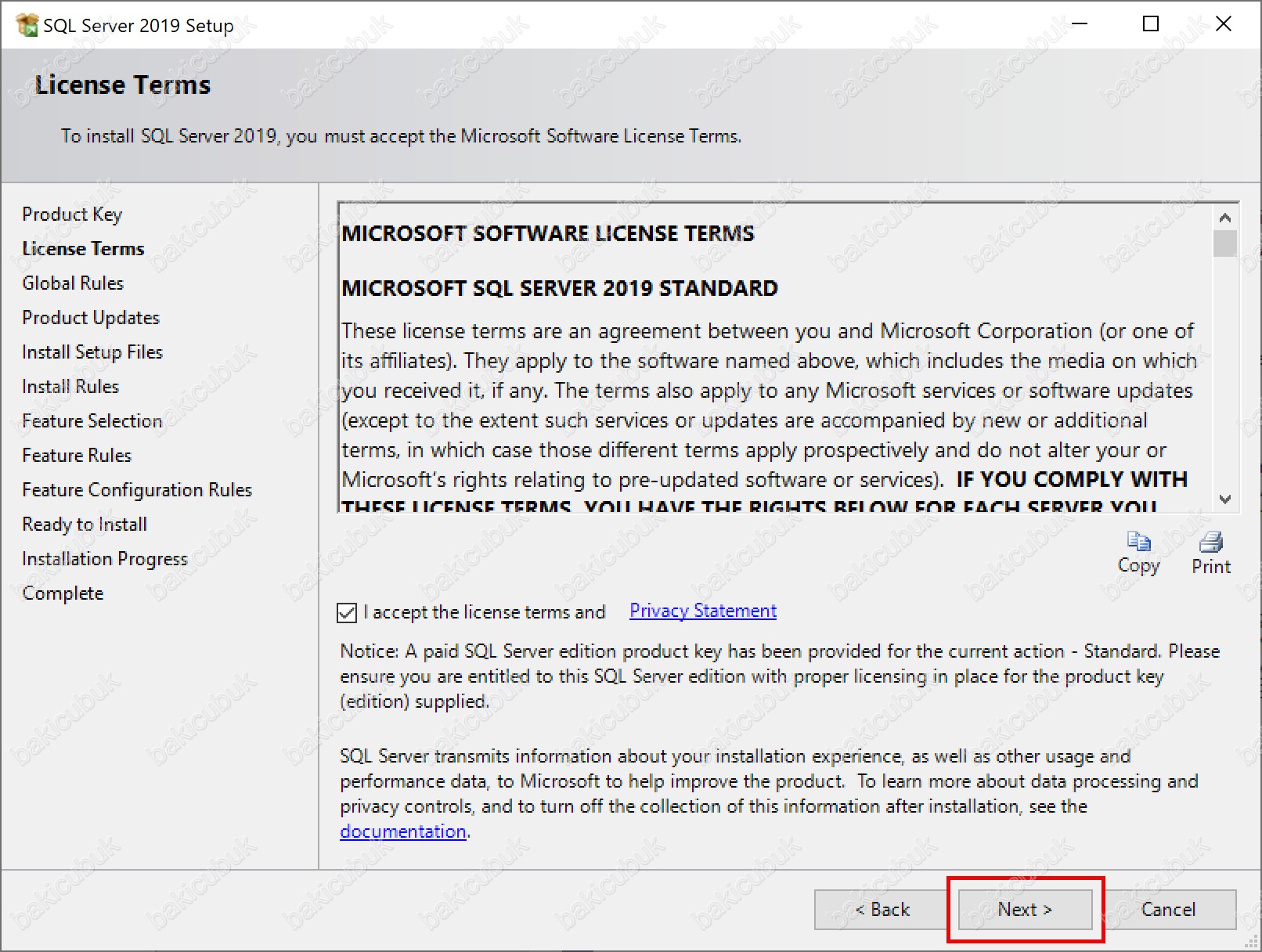Open the Privacy Statement link
Screen dimensions: 1262x952
coord(702,611)
